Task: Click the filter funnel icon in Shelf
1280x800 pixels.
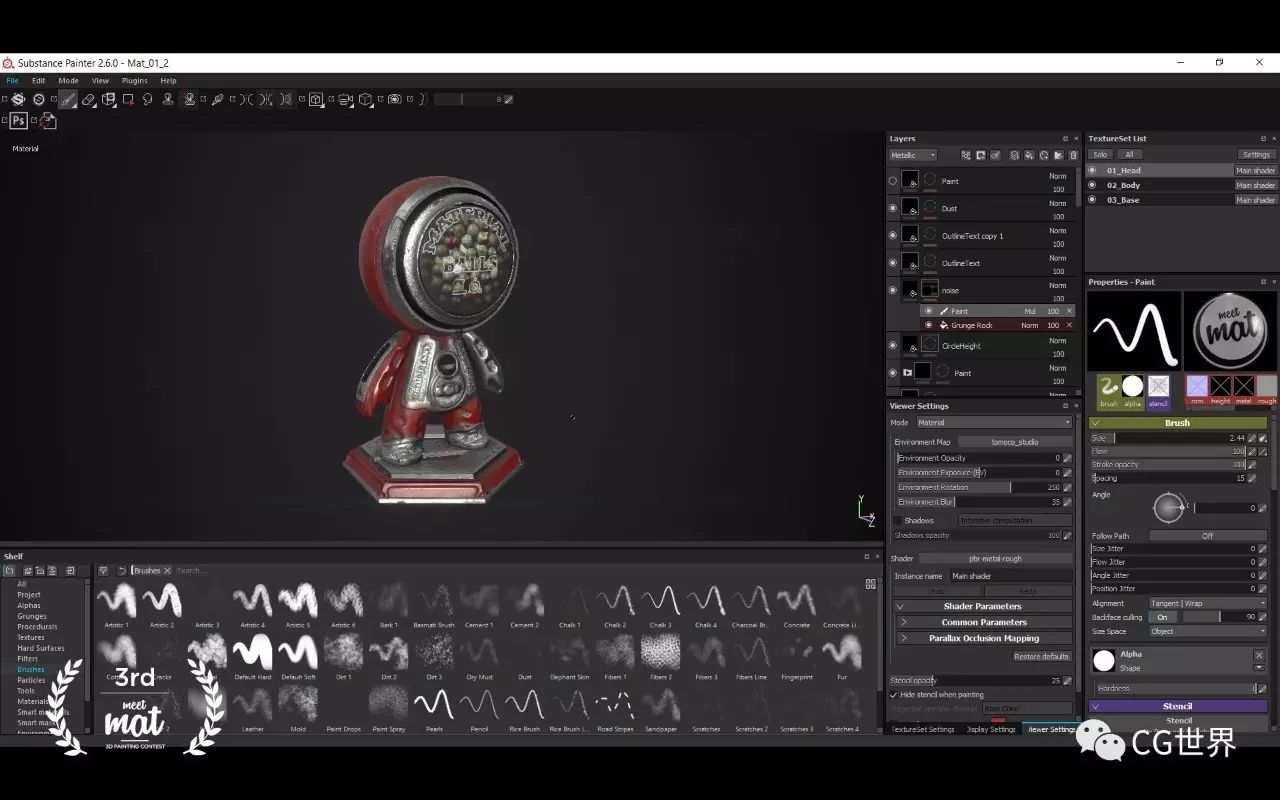Action: 103,570
